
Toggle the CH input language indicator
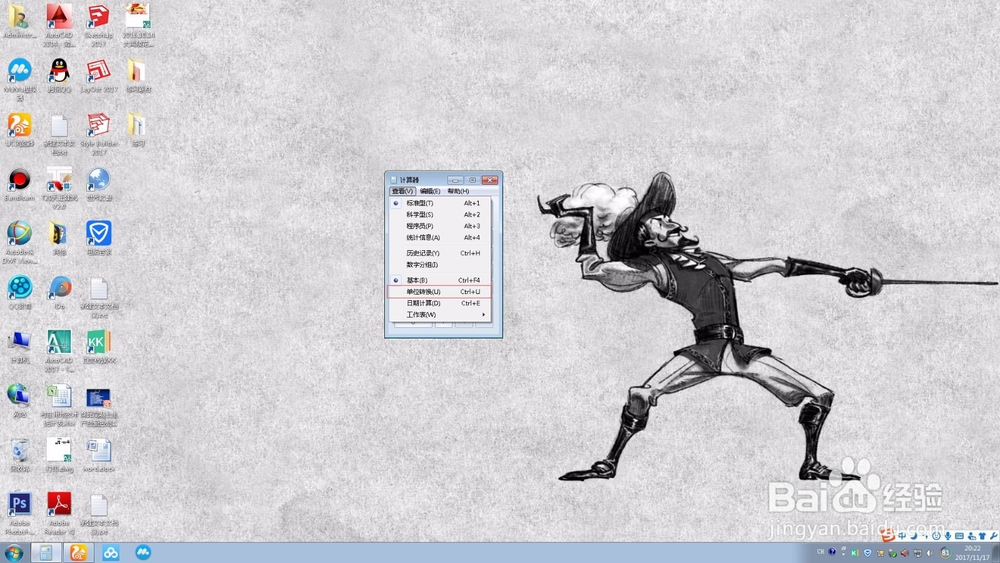pyautogui.click(x=820, y=552)
